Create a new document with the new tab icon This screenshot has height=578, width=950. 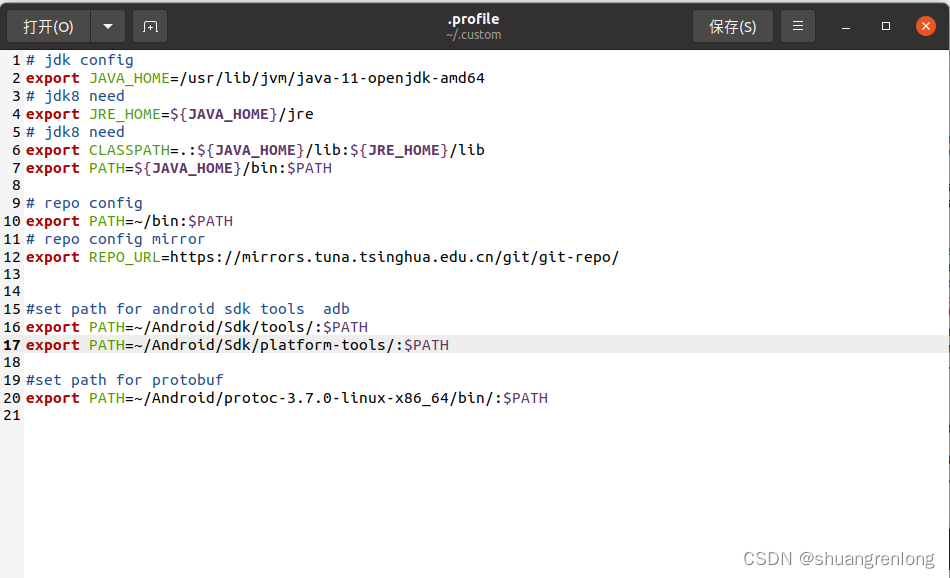tap(150, 26)
